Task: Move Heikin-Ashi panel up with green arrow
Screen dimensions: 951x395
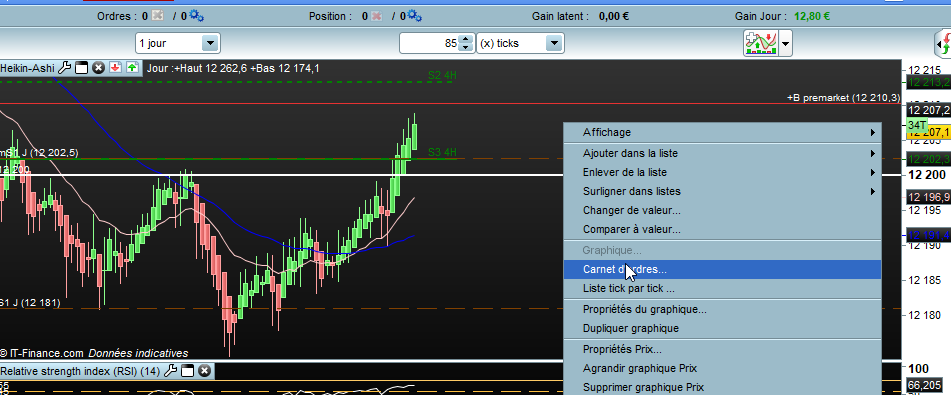Action: click(x=133, y=68)
